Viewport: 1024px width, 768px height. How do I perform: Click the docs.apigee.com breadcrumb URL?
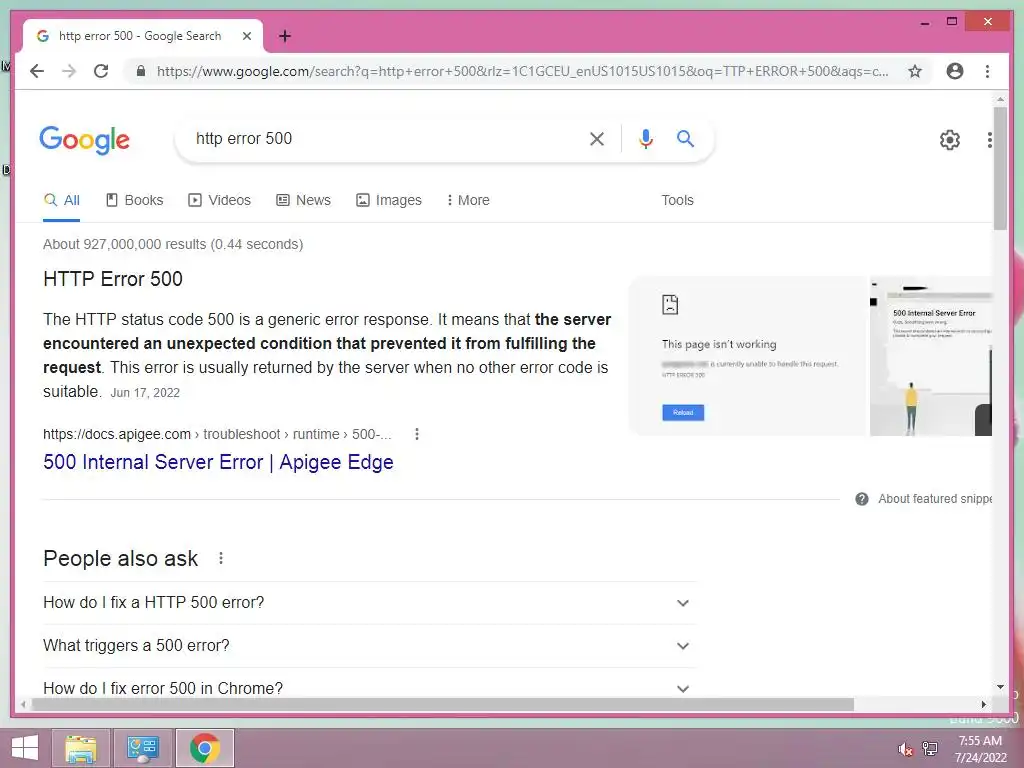point(217,434)
